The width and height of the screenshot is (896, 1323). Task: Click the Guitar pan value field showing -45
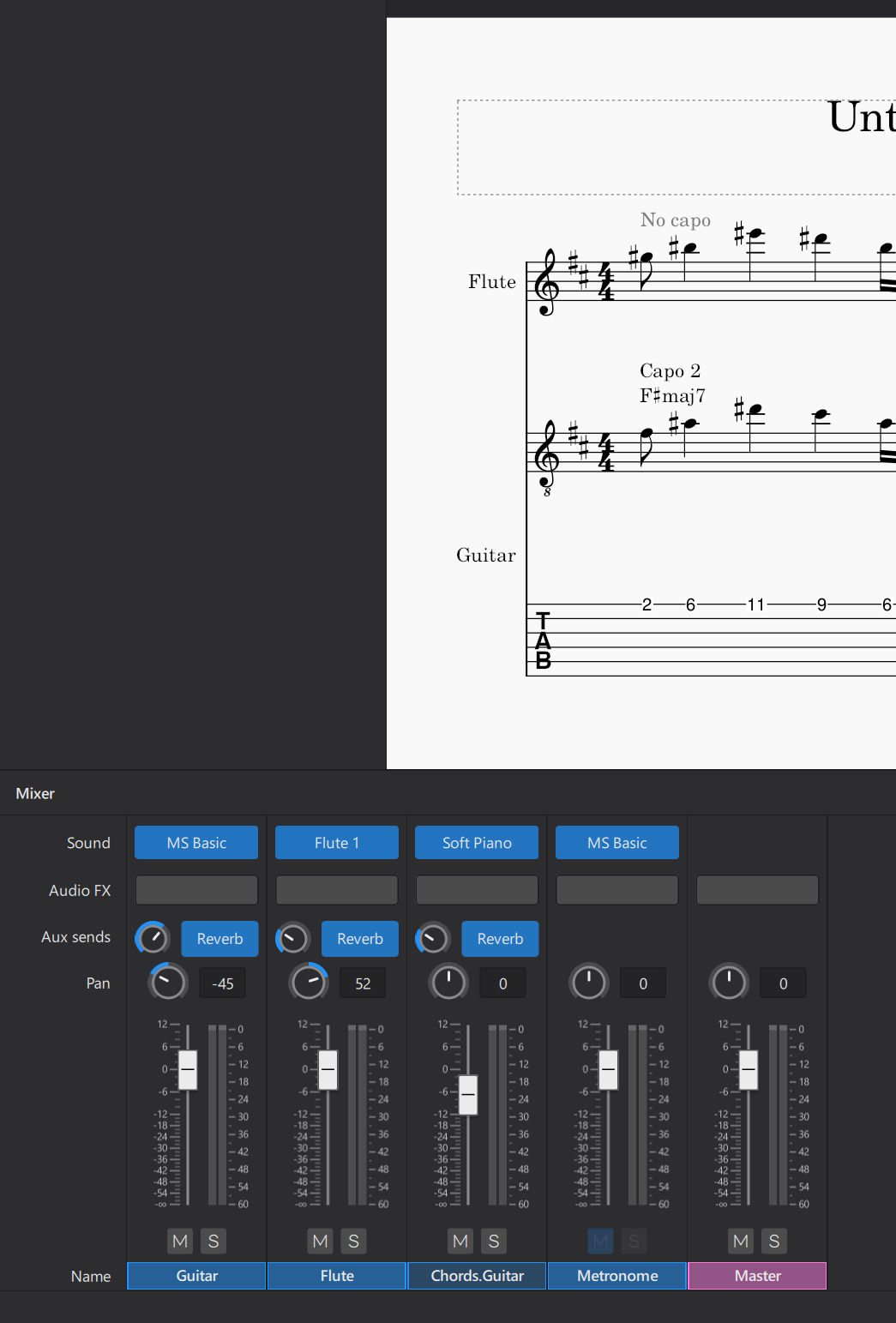[x=222, y=983]
